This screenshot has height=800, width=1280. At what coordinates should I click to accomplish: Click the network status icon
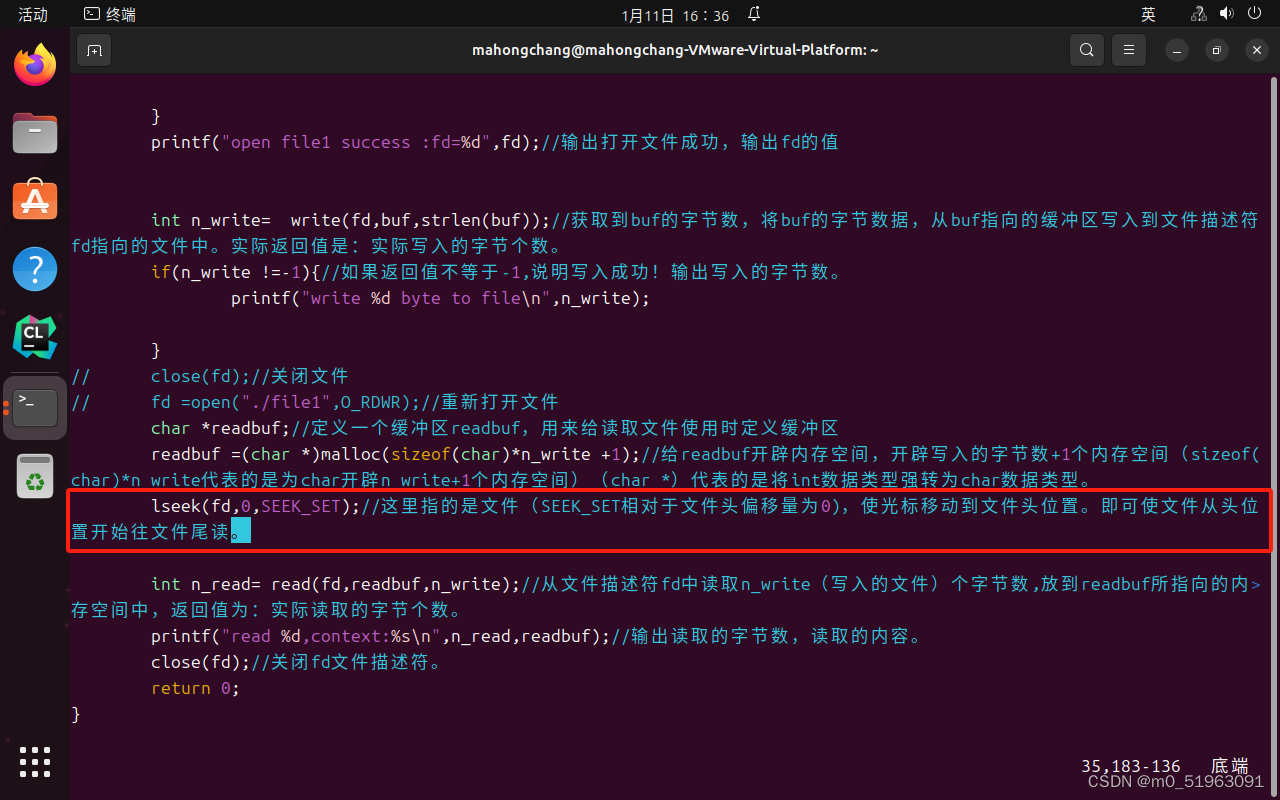pos(1198,14)
